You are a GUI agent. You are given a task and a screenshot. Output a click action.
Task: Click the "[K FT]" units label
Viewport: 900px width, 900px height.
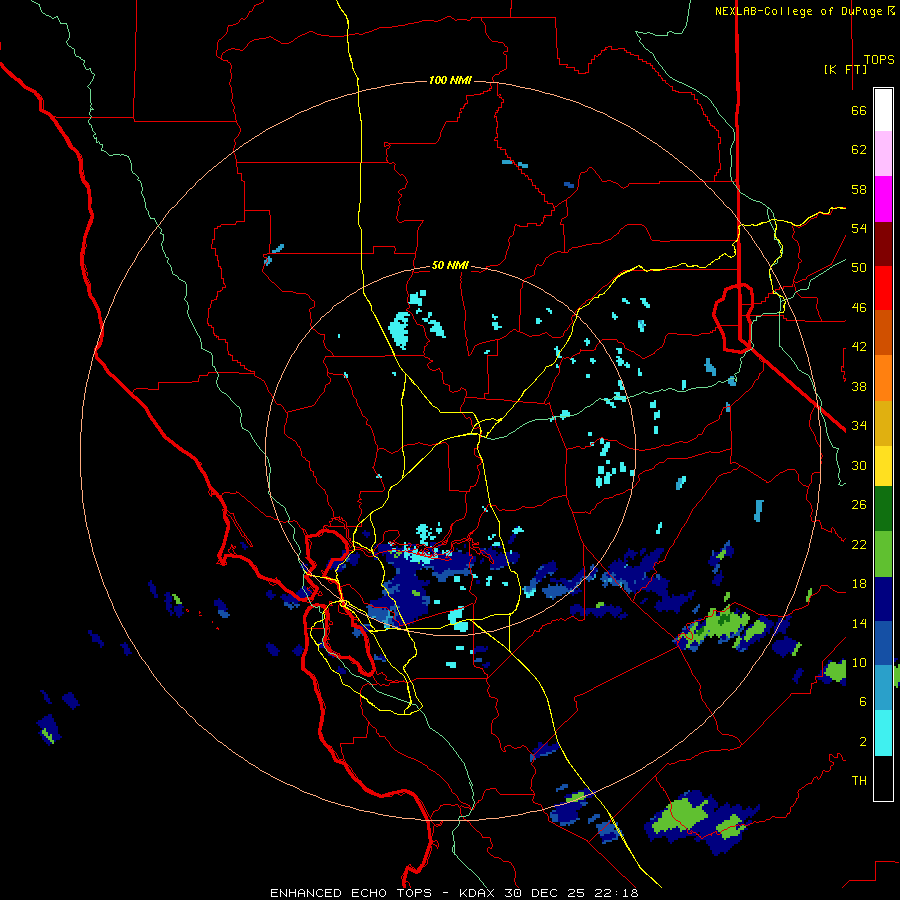tap(845, 69)
